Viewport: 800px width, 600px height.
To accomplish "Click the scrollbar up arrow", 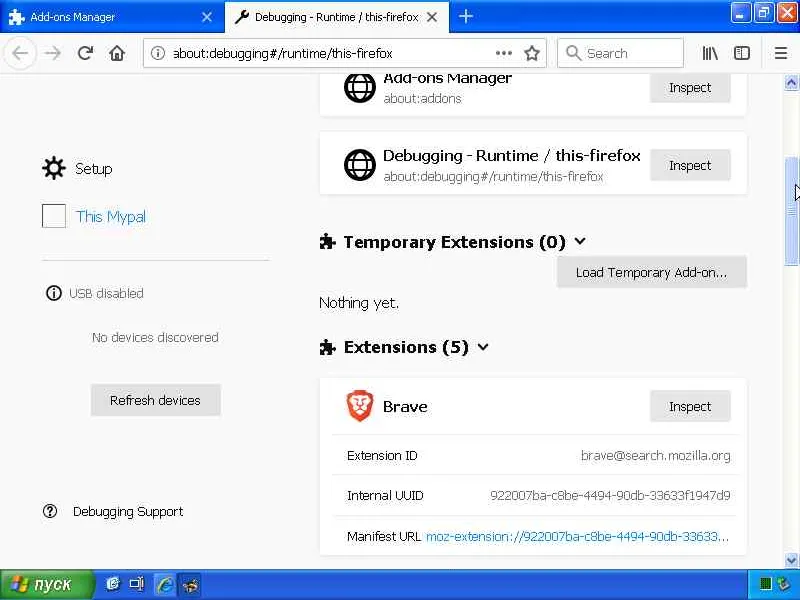I will (x=791, y=83).
